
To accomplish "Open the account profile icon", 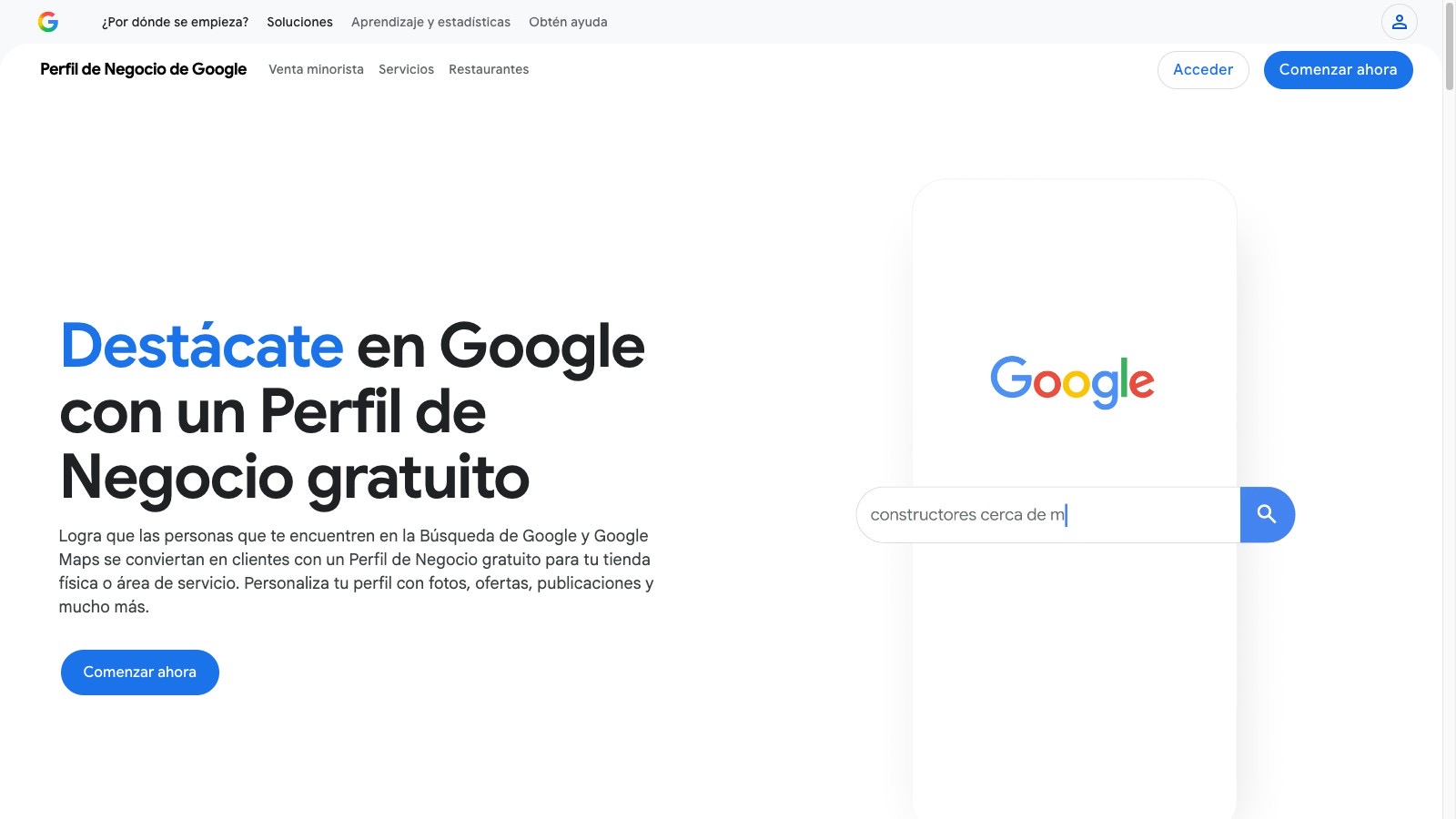I will click(1400, 22).
